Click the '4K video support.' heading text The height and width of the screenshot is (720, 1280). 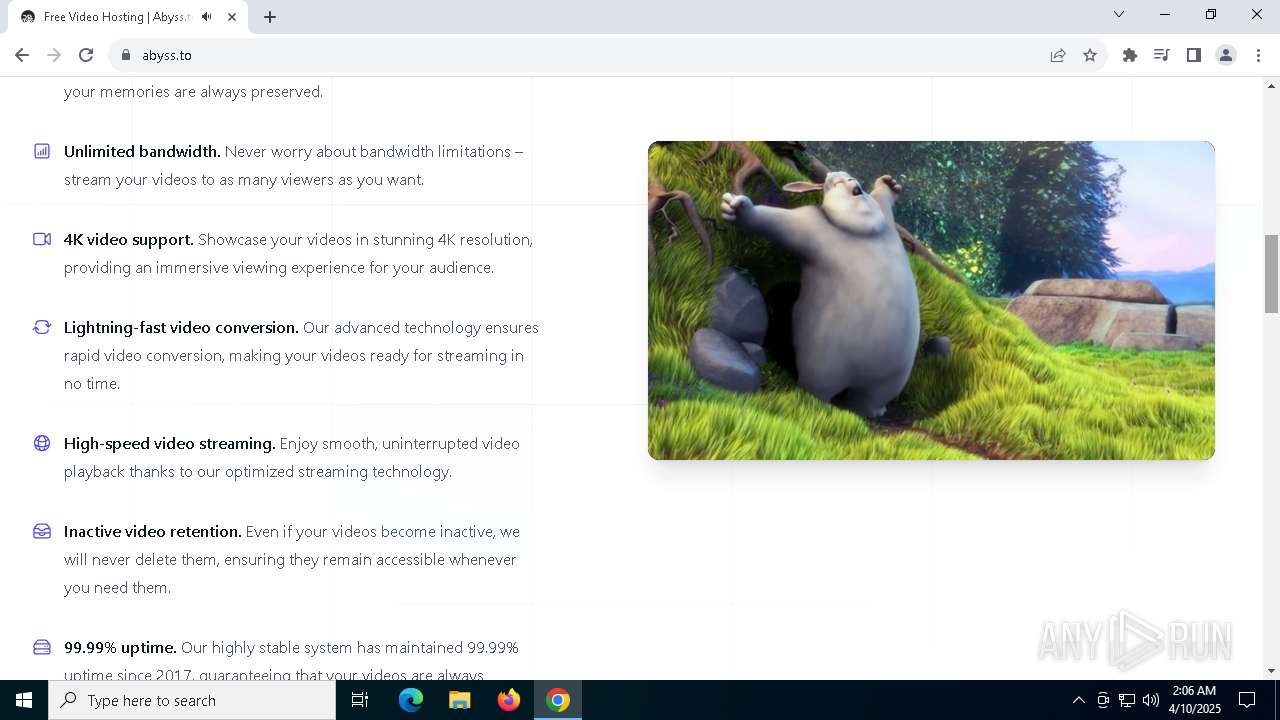(x=129, y=239)
